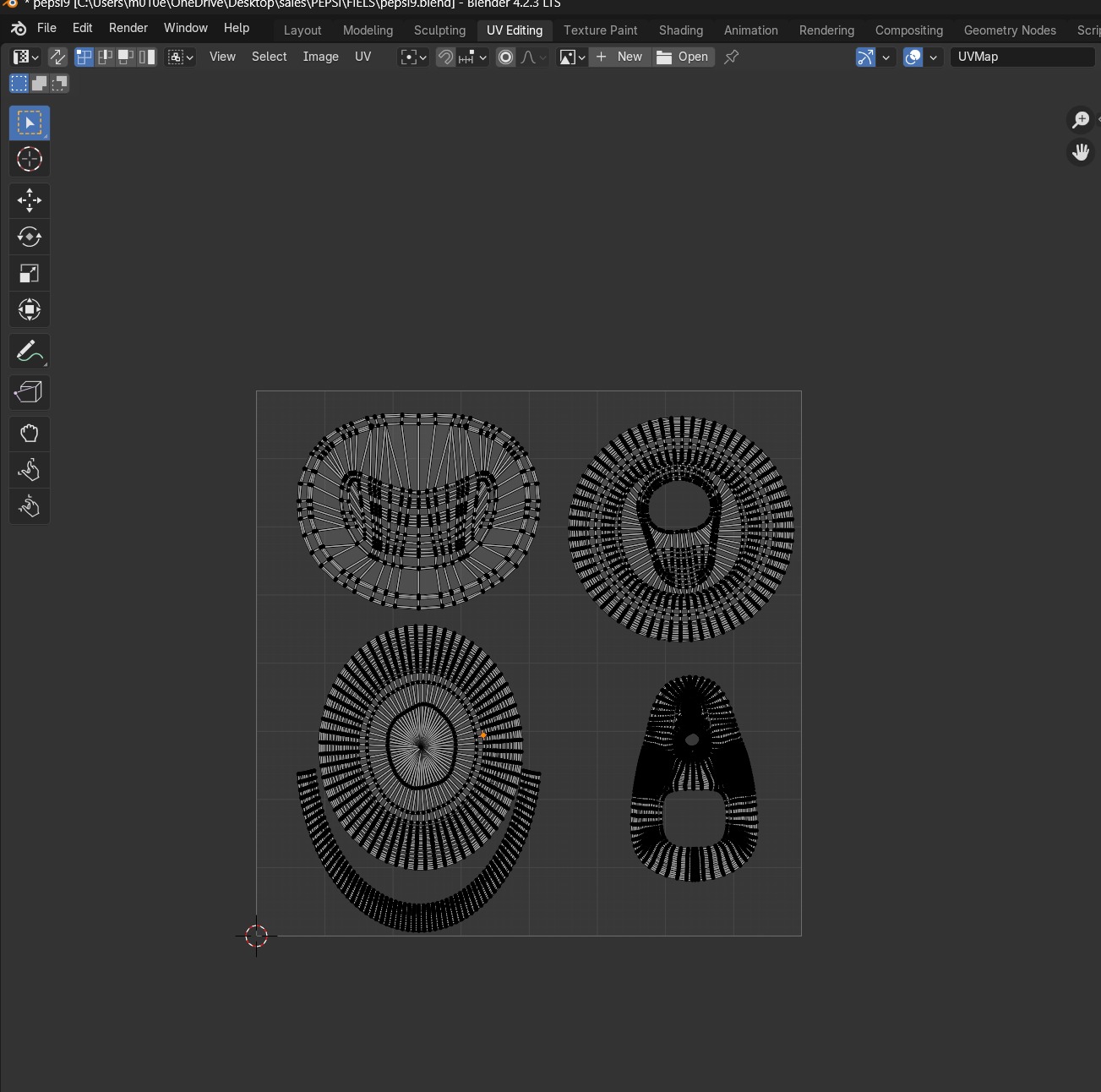Switch to vertex select mode
1101x1092 pixels.
pos(84,57)
